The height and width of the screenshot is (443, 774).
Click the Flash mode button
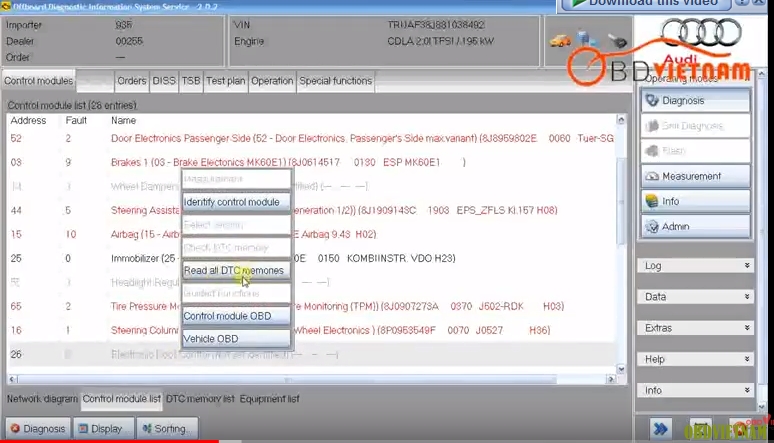click(x=696, y=151)
